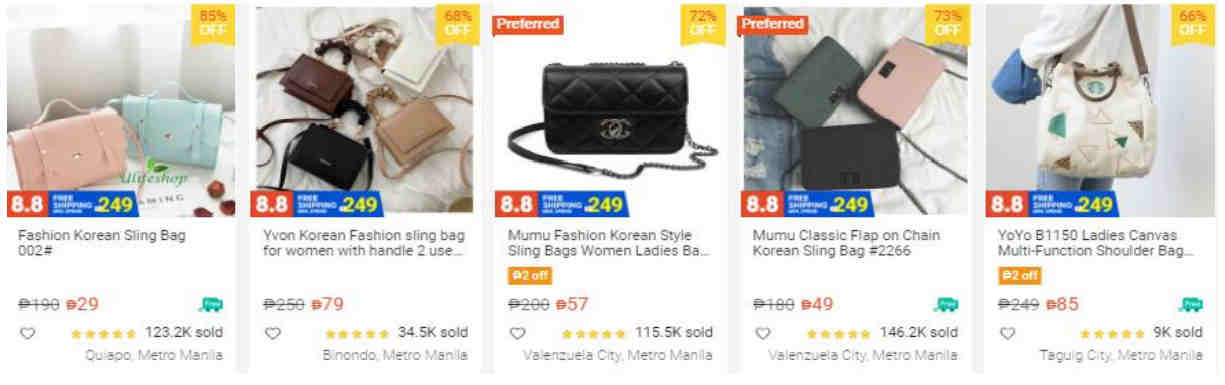Click ₱2 off voucher on YoYo canvas bag

1020,275
